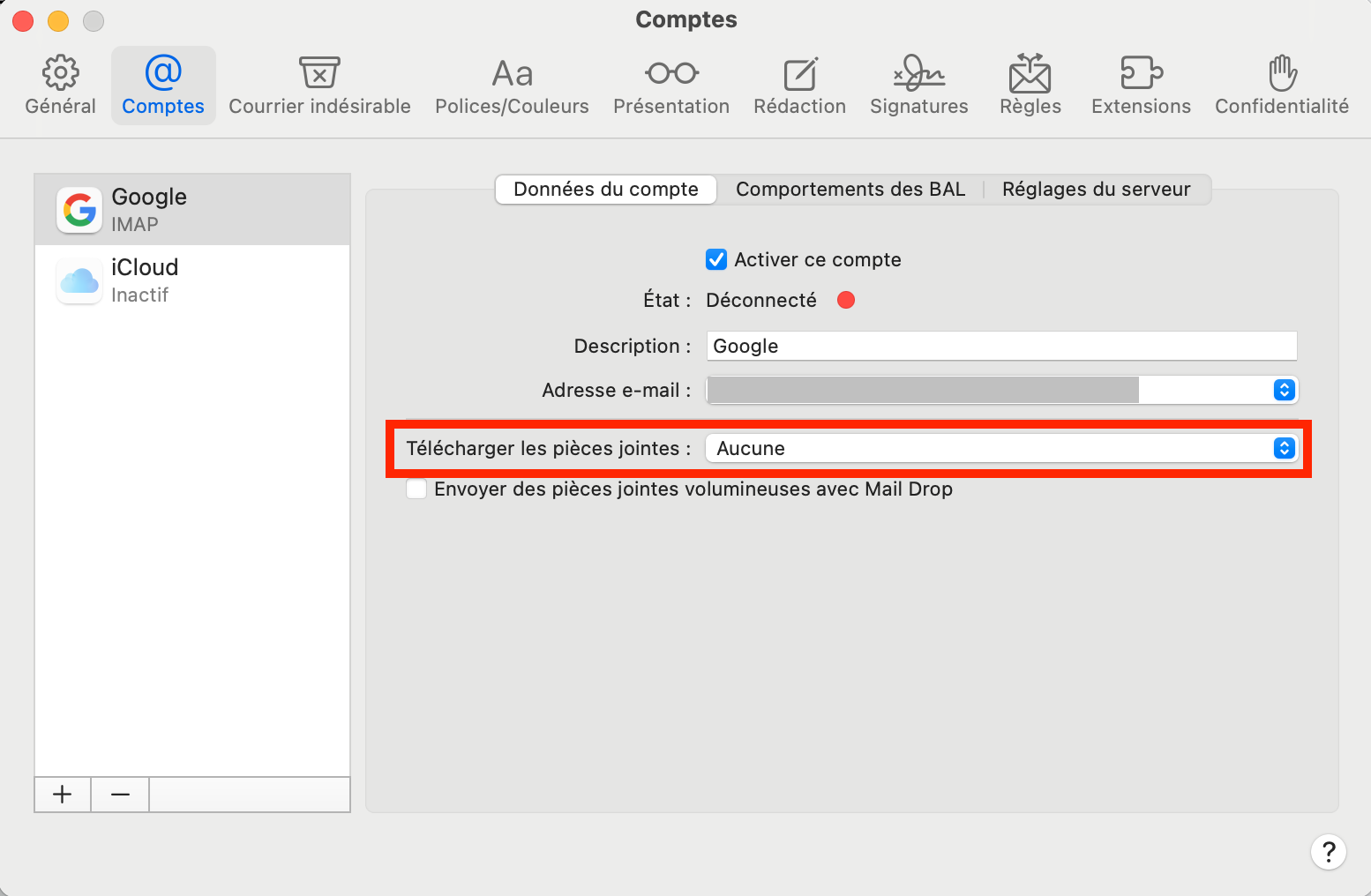Switch to Réglages du serveur tab
The height and width of the screenshot is (896, 1371).
click(x=1097, y=190)
